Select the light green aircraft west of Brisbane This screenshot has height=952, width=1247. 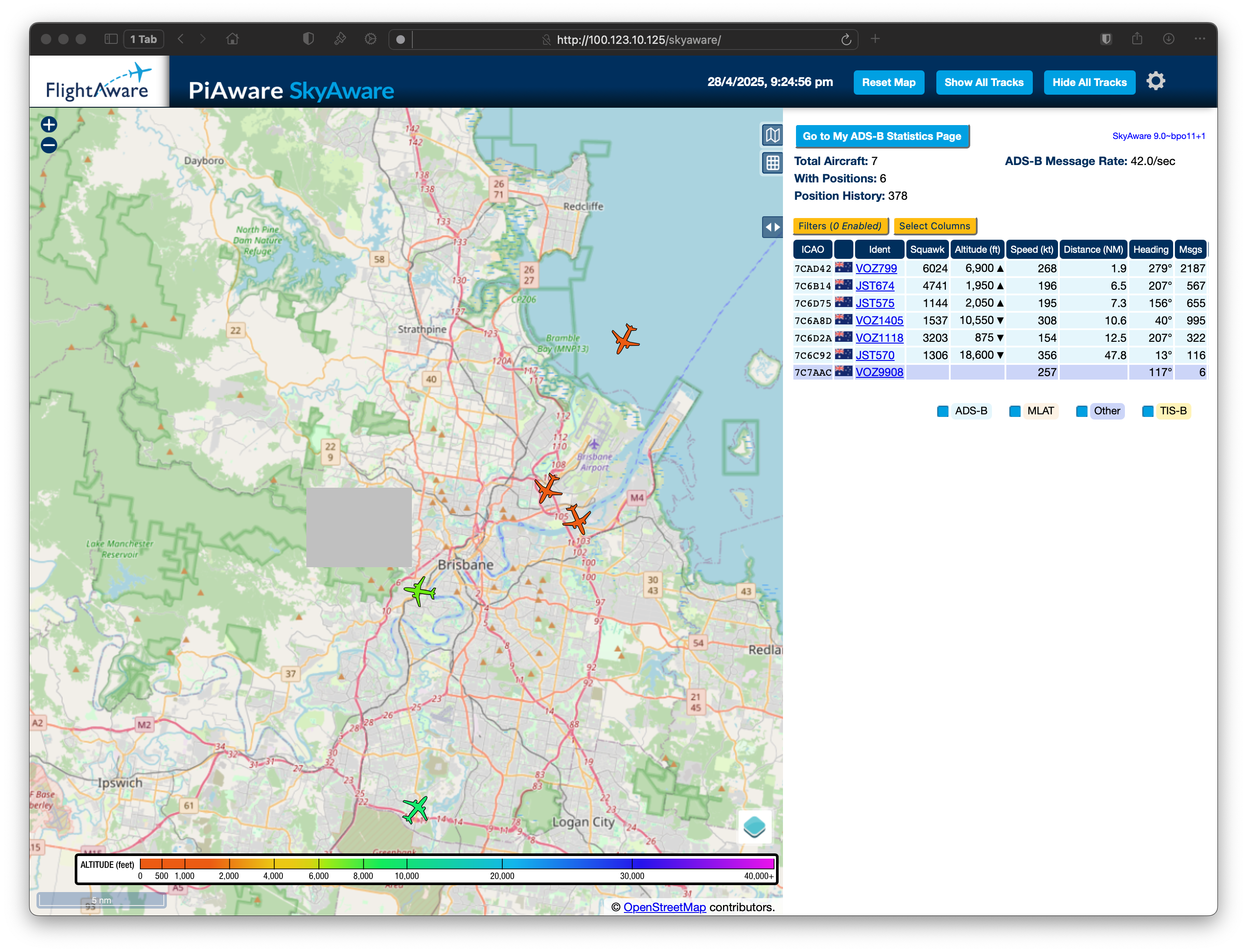click(419, 592)
